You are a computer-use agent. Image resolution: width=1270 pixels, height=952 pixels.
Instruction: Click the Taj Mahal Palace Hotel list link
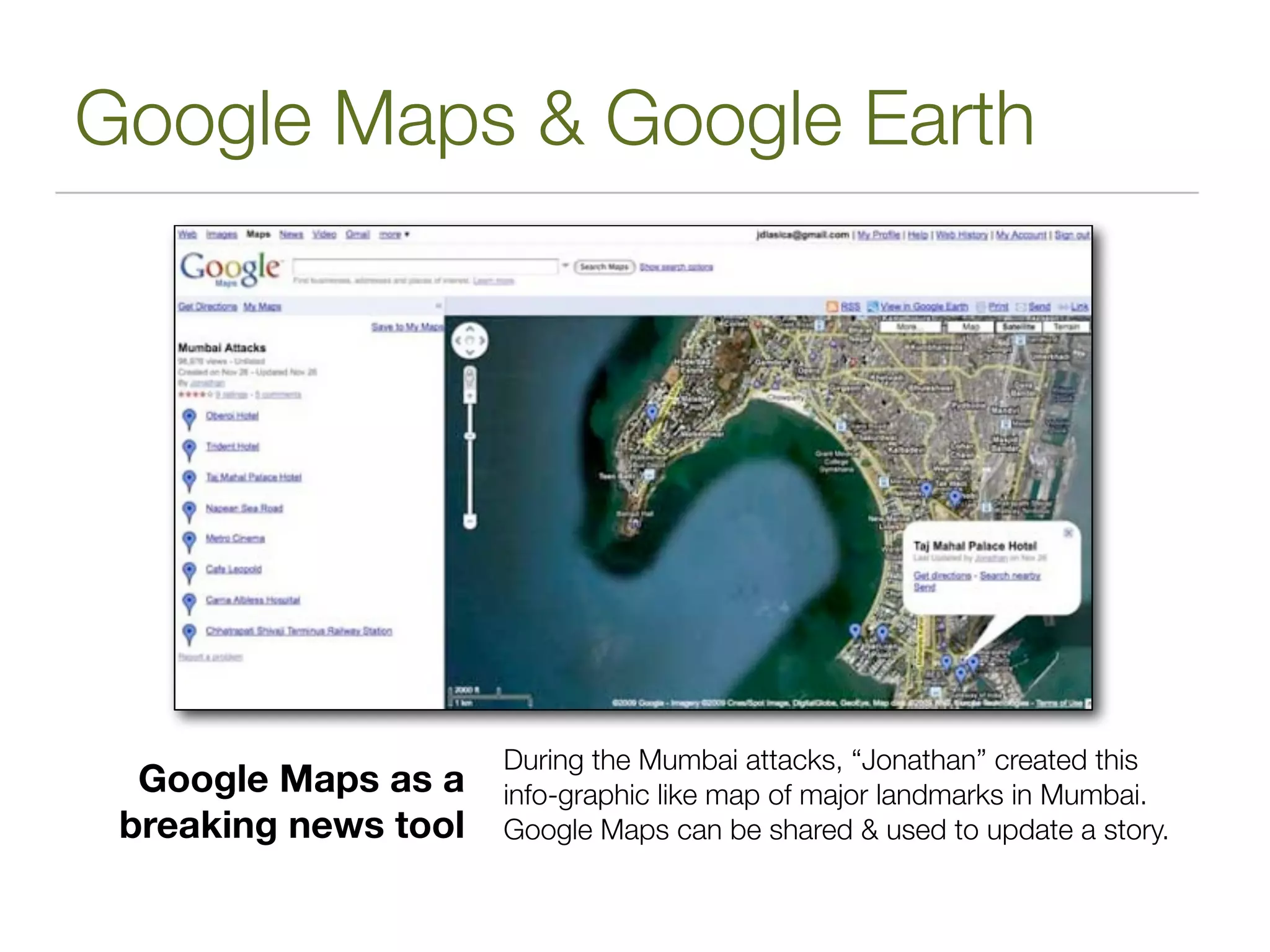tap(254, 477)
